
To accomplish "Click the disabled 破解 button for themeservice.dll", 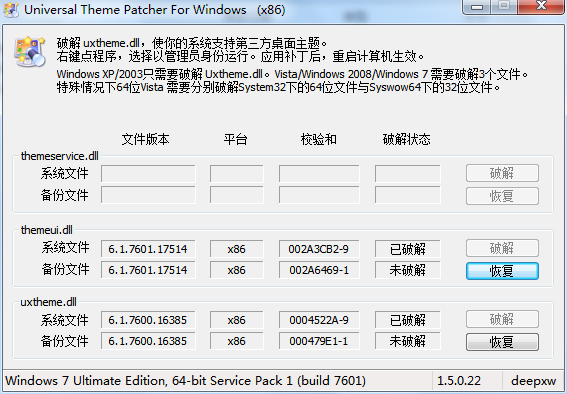I will pyautogui.click(x=502, y=173).
